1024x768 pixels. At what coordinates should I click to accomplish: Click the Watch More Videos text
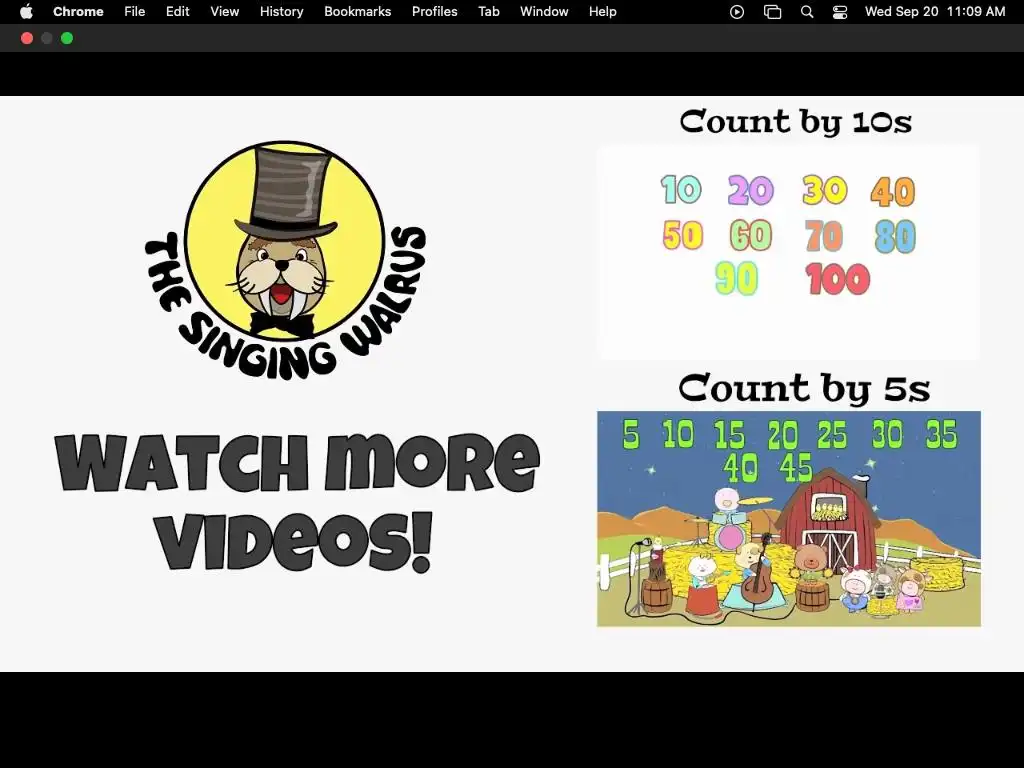(297, 503)
